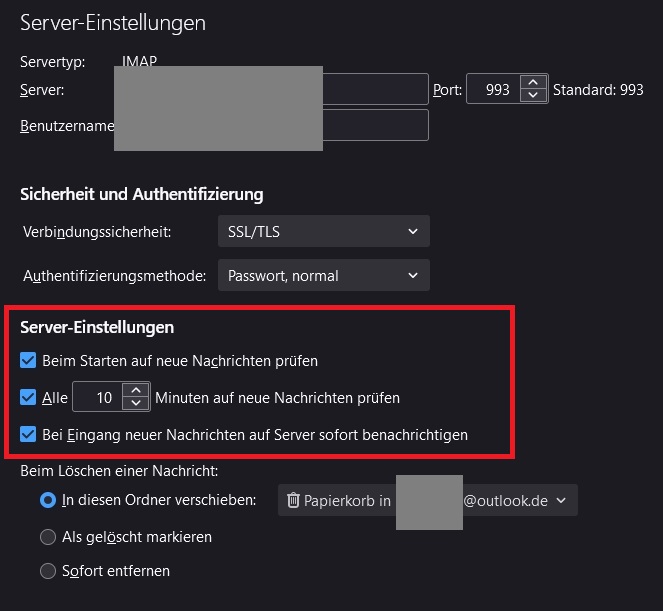Open the Papierkorb folder selection dropdown
Screen dimensions: 663x611
pos(427,500)
